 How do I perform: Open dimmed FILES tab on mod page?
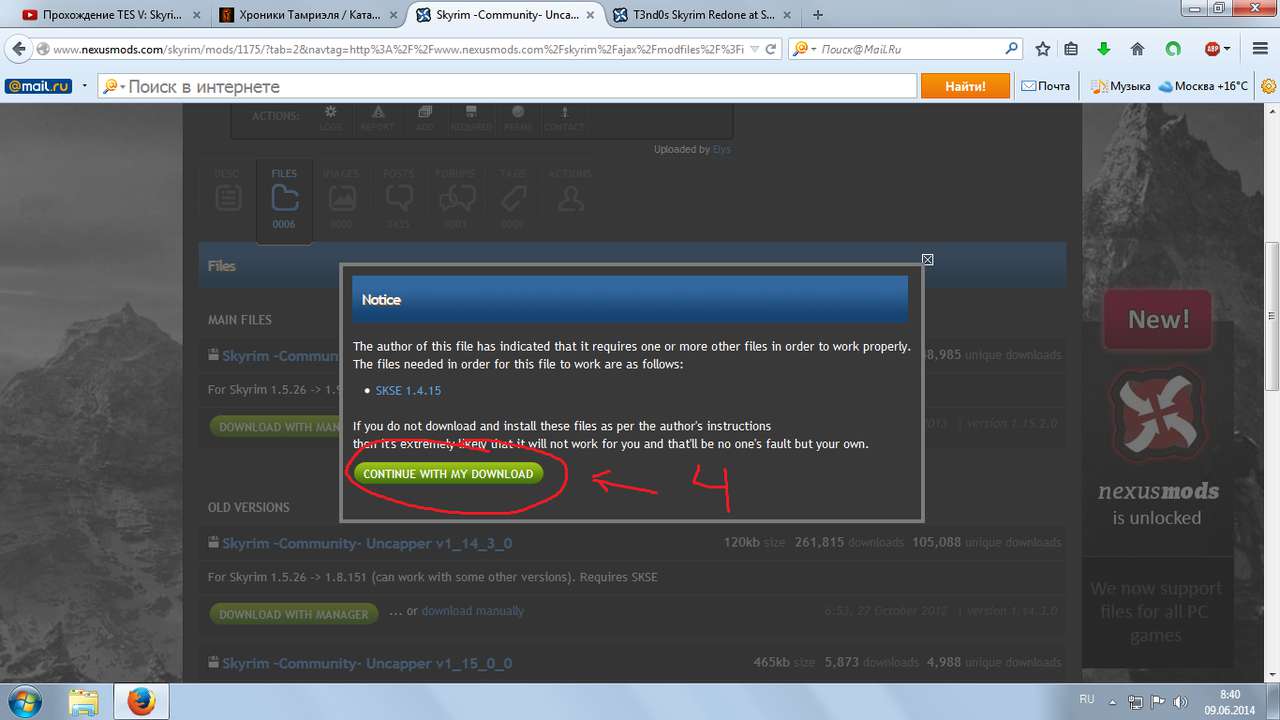[x=284, y=199]
